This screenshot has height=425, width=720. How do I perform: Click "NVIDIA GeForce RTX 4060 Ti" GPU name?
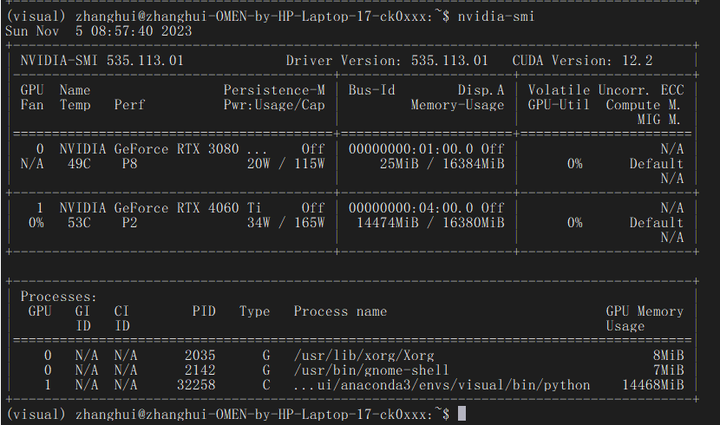pos(160,208)
